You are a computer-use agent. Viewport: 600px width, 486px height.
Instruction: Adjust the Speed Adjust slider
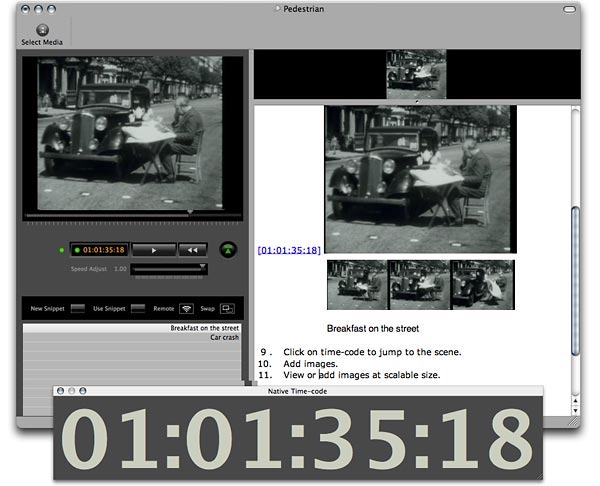pyautogui.click(x=168, y=268)
